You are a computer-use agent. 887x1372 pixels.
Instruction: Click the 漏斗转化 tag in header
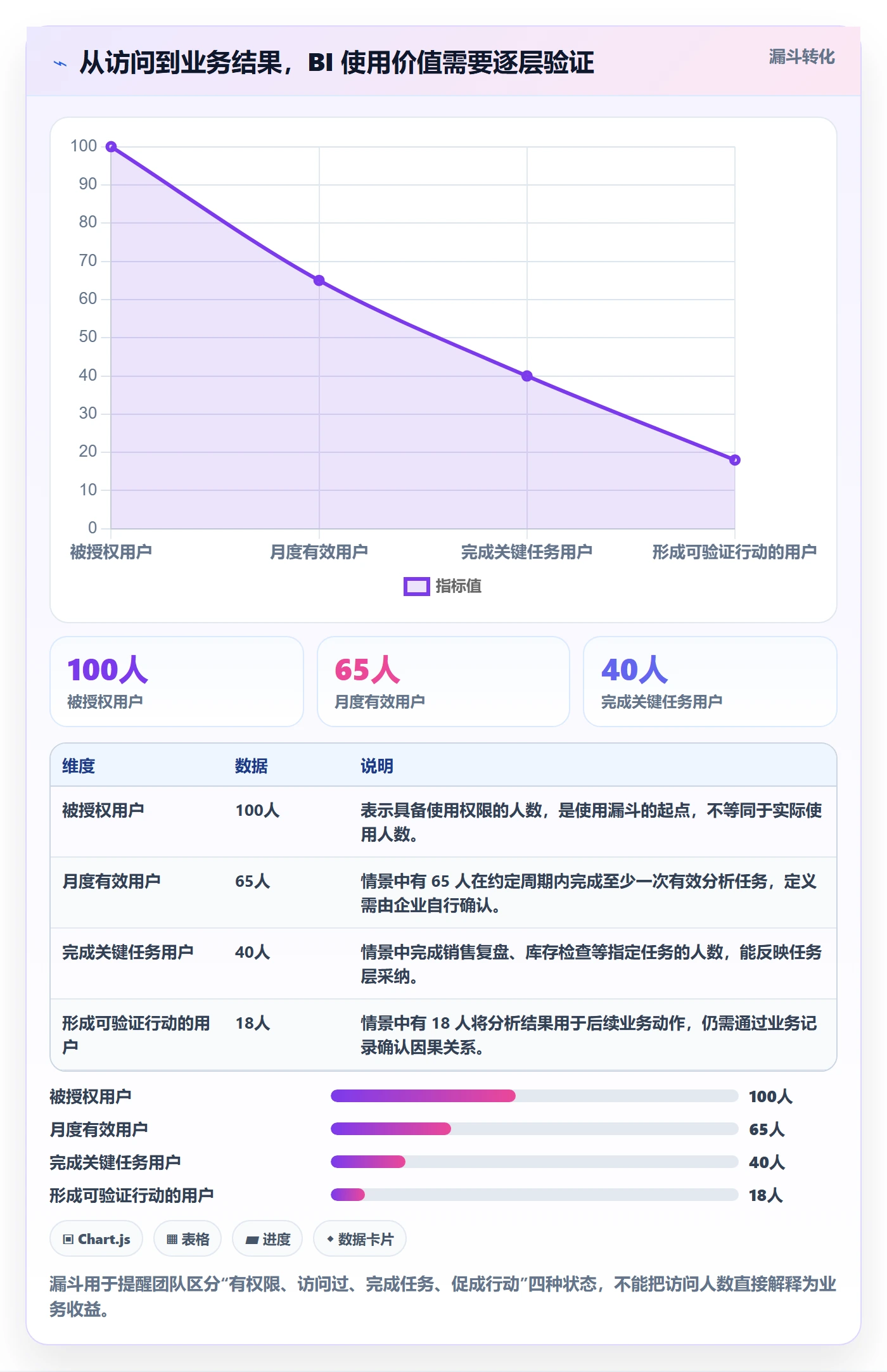(801, 57)
